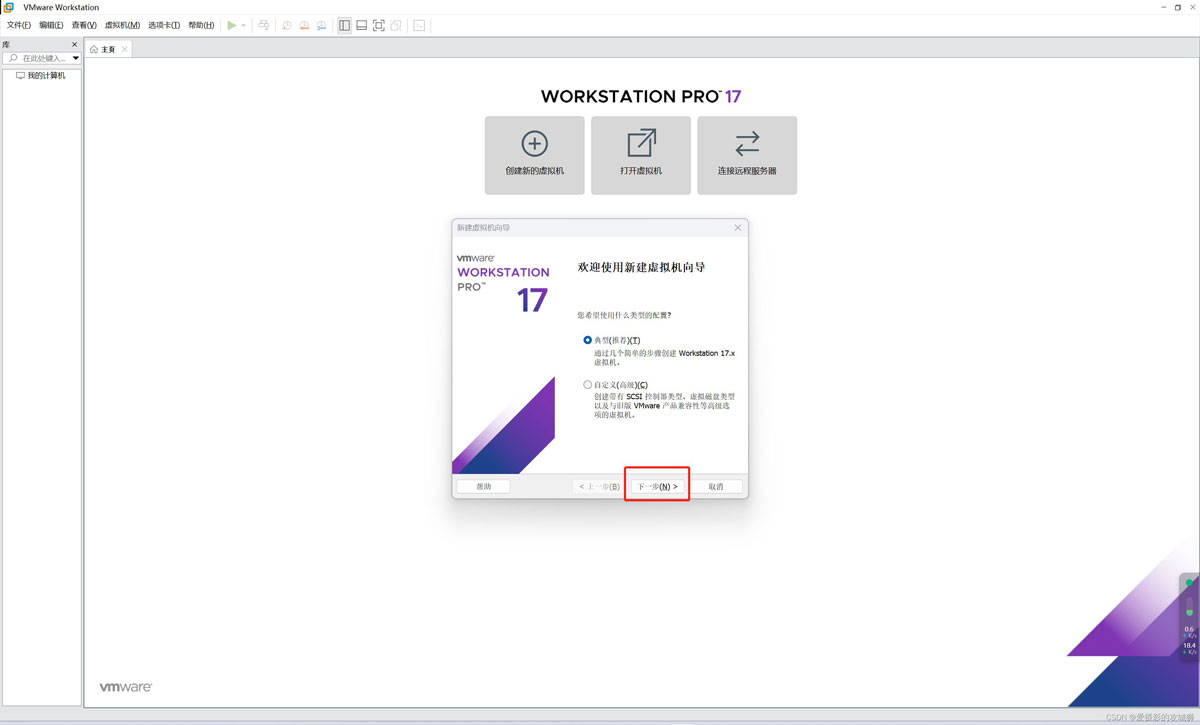The image size is (1200, 725).
Task: Click the 帮助 button in the dialog
Action: [483, 485]
